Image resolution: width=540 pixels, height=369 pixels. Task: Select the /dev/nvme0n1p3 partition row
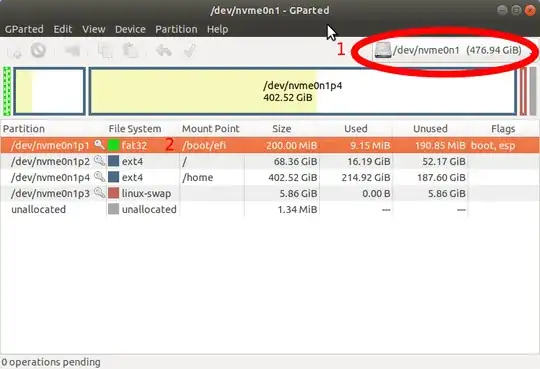coord(270,193)
